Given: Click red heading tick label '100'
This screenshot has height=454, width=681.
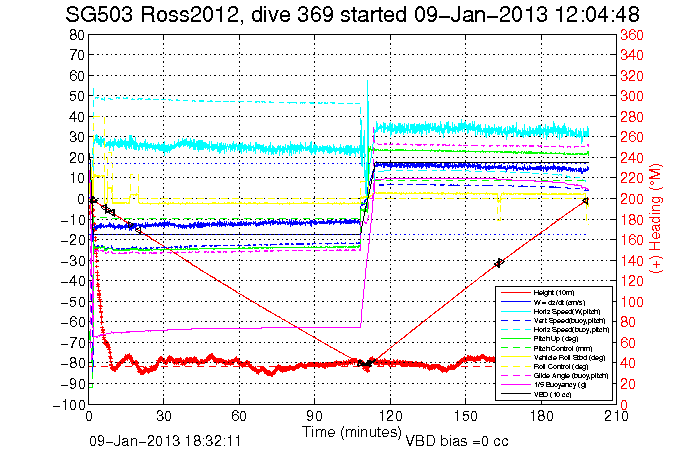Looking at the screenshot, I should pos(631,302).
